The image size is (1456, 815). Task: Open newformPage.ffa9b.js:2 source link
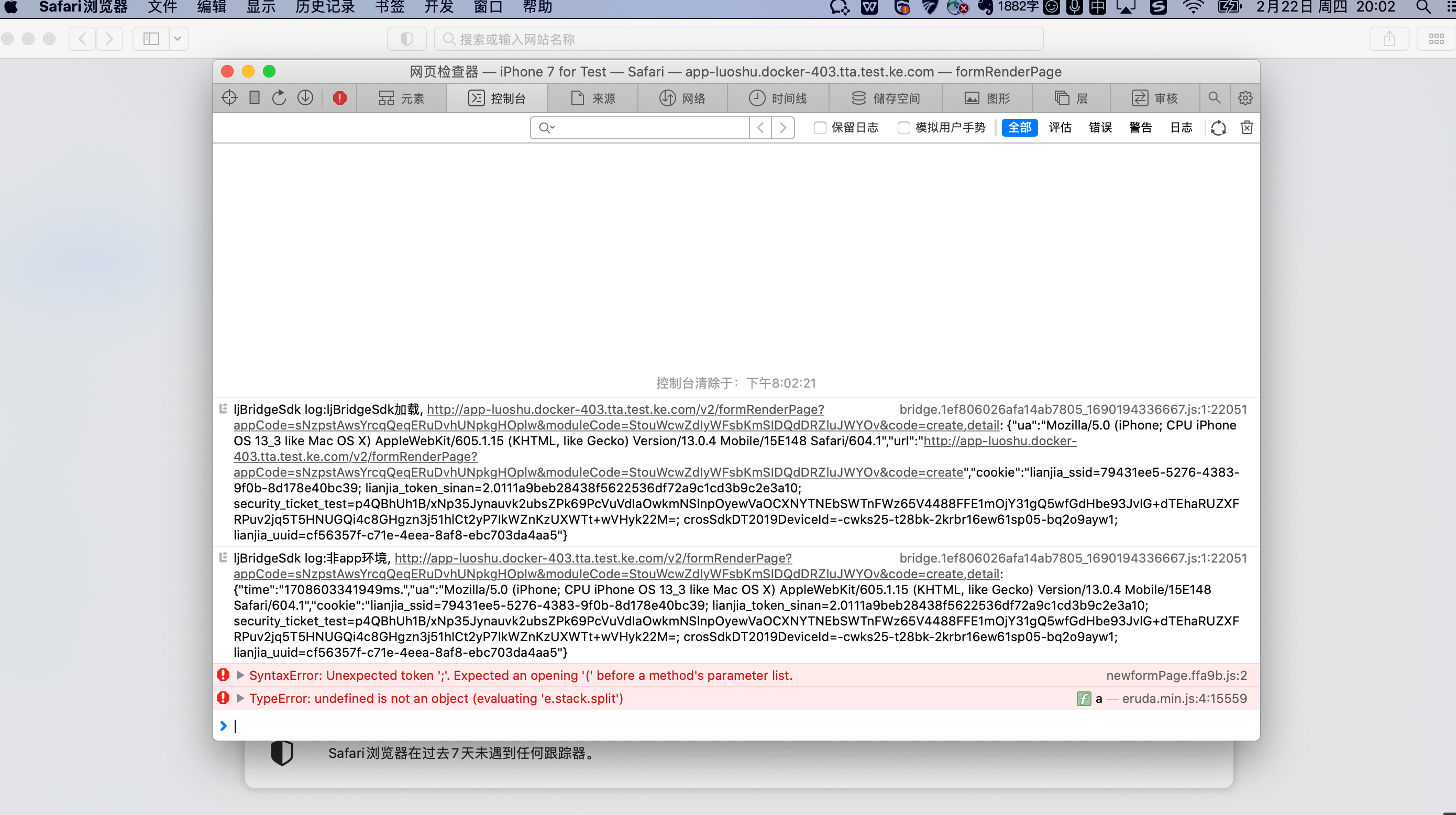(x=1176, y=675)
